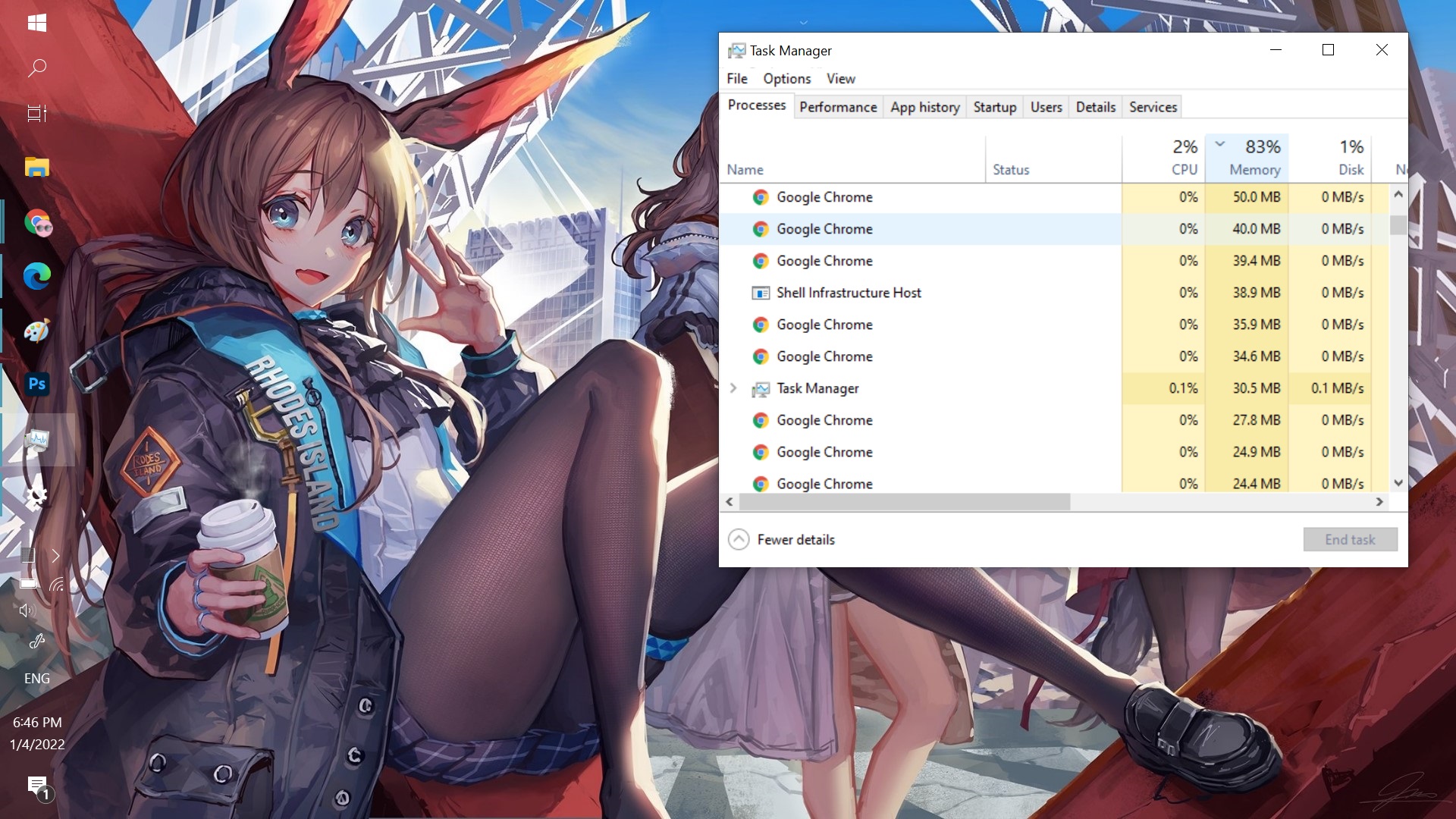Open Microsoft Edge from the taskbar
Viewport: 1456px width, 819px height.
[36, 276]
